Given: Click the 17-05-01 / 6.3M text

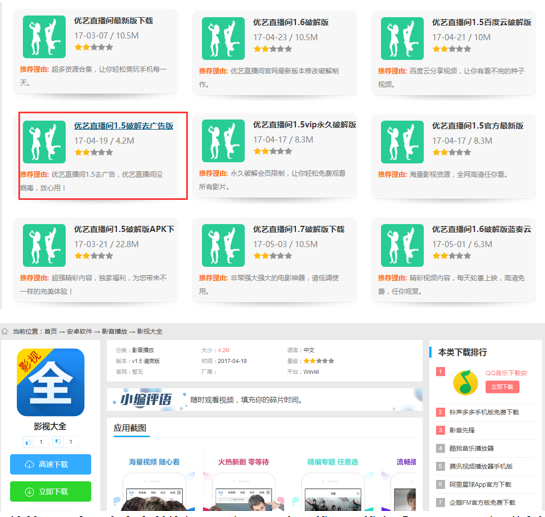Looking at the screenshot, I should point(462,244).
